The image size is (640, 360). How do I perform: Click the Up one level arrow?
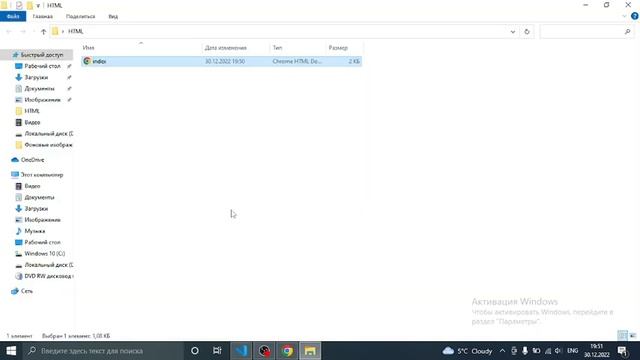[44, 31]
